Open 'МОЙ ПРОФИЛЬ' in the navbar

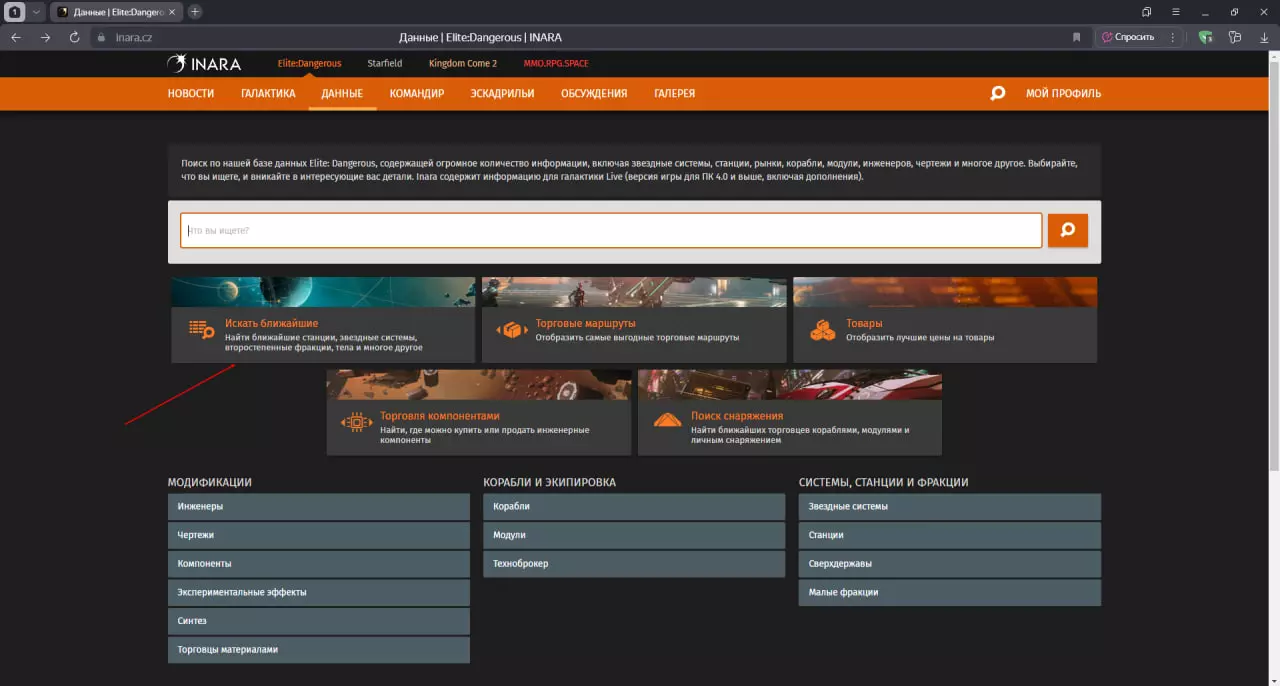1063,93
